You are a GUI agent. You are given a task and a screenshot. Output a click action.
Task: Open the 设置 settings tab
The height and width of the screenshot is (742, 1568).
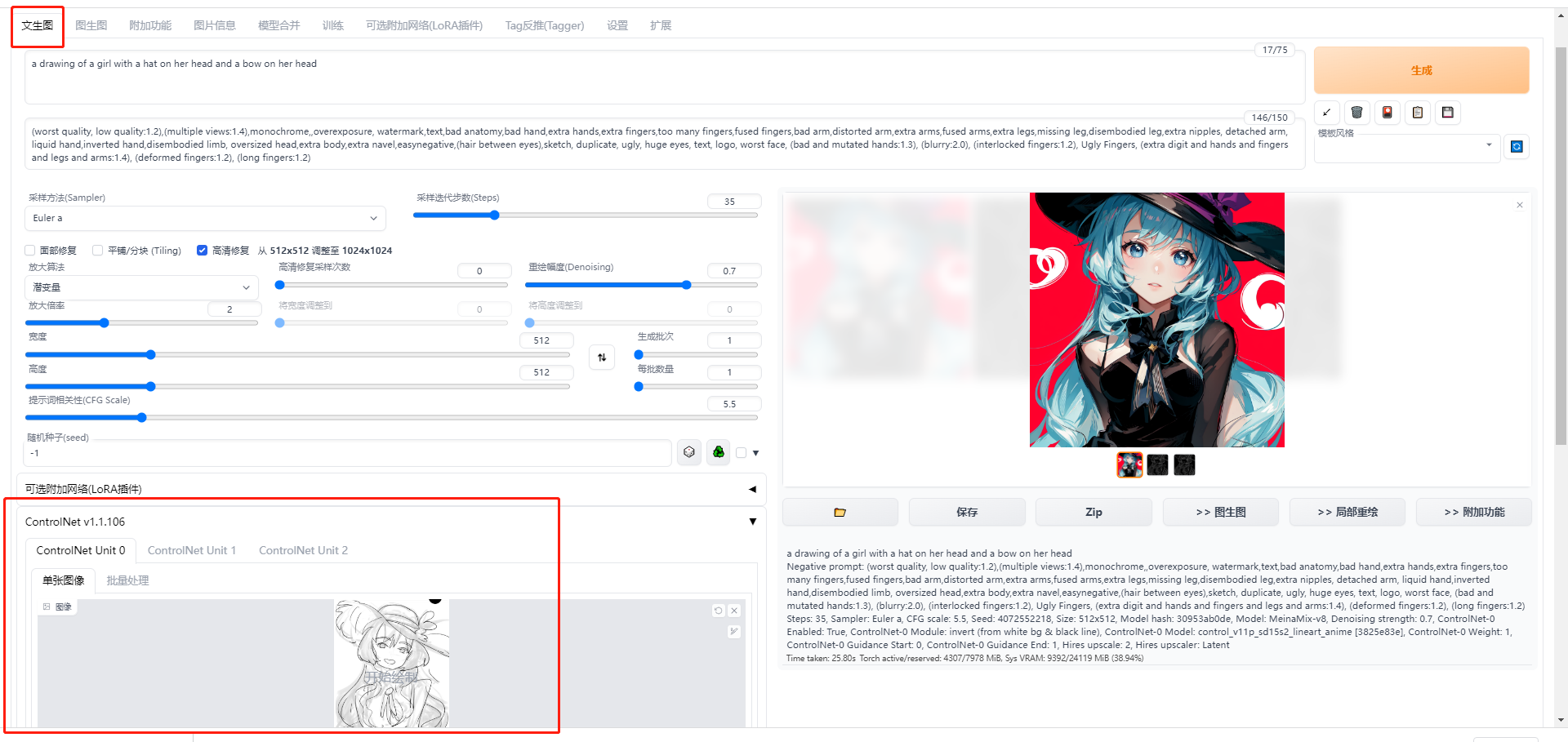pyautogui.click(x=617, y=25)
